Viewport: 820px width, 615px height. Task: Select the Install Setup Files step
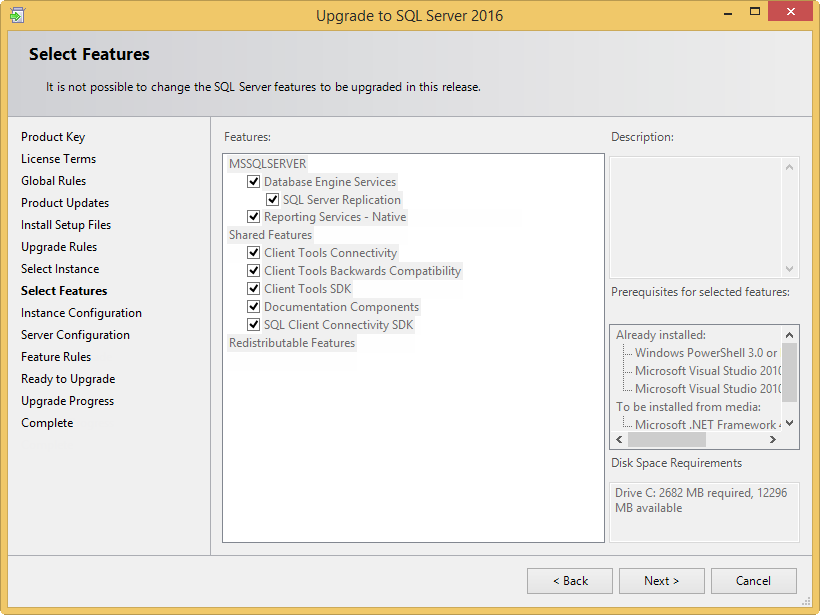pos(66,225)
